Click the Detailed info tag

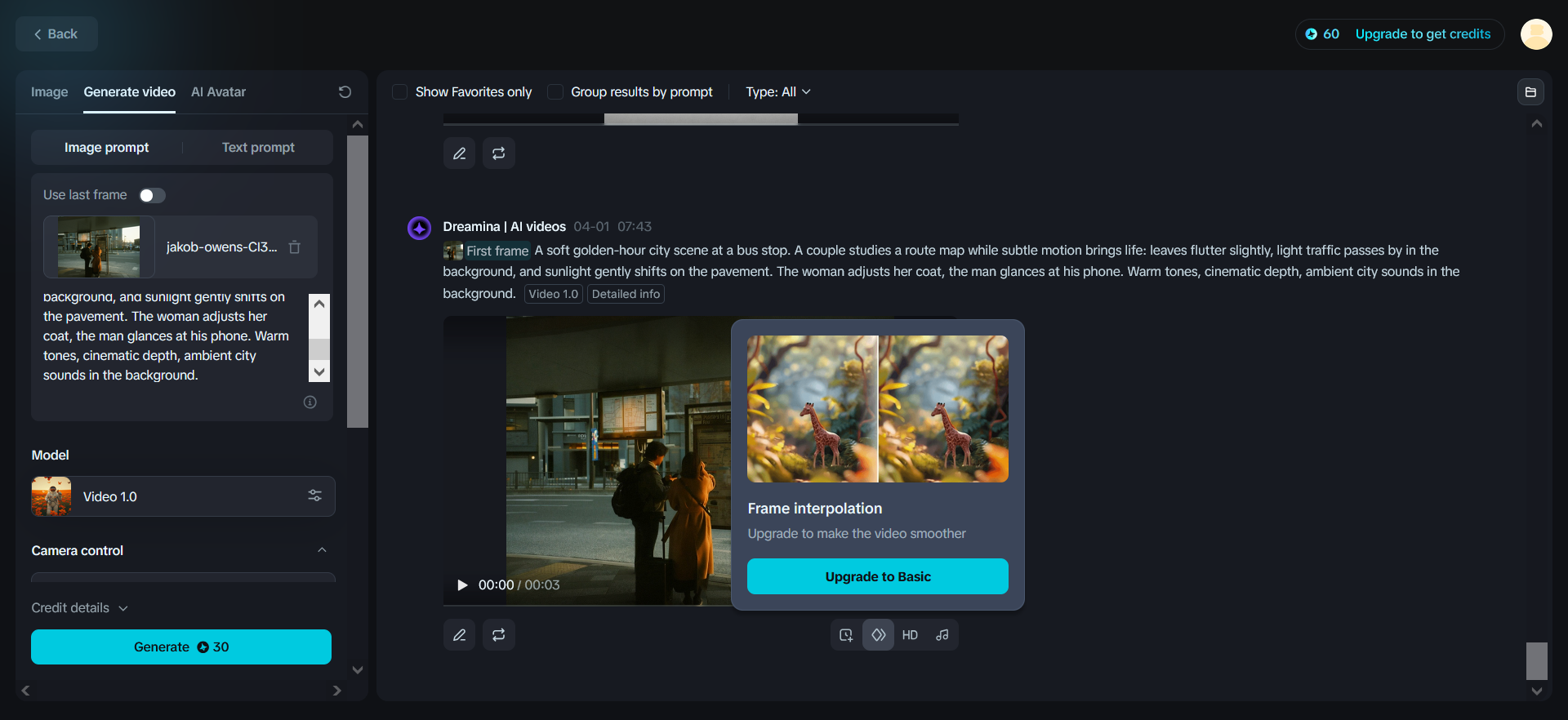626,294
